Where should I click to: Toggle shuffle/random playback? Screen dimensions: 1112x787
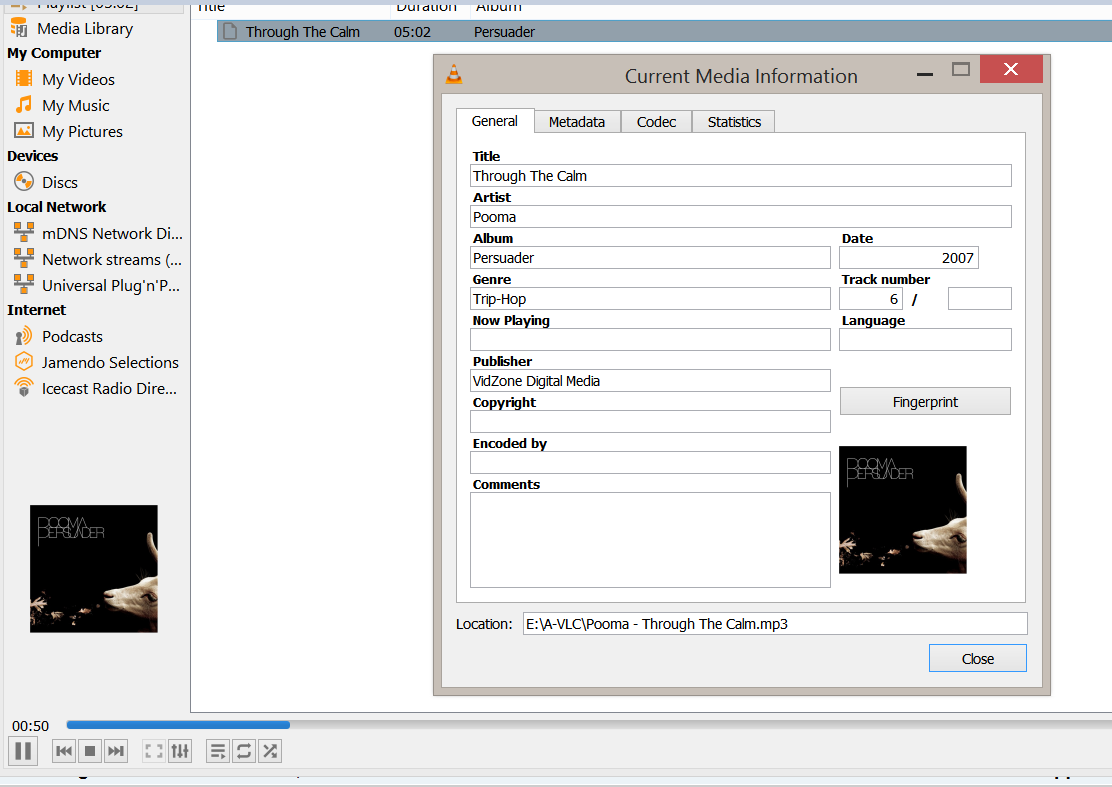270,751
